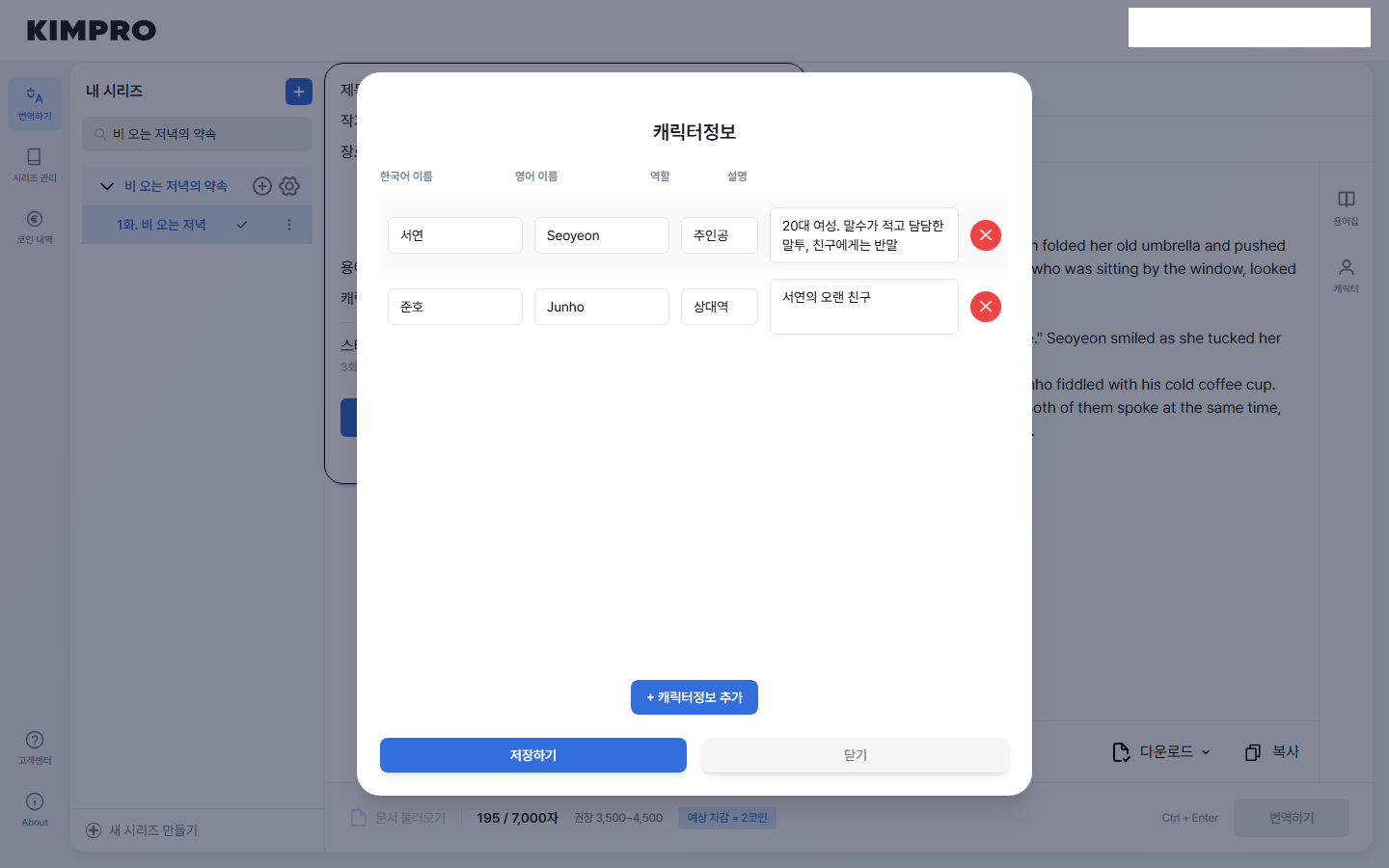Image resolution: width=1389 pixels, height=868 pixels.
Task: Select episode 1화. 비 오는 저녁
Action: click(197, 225)
